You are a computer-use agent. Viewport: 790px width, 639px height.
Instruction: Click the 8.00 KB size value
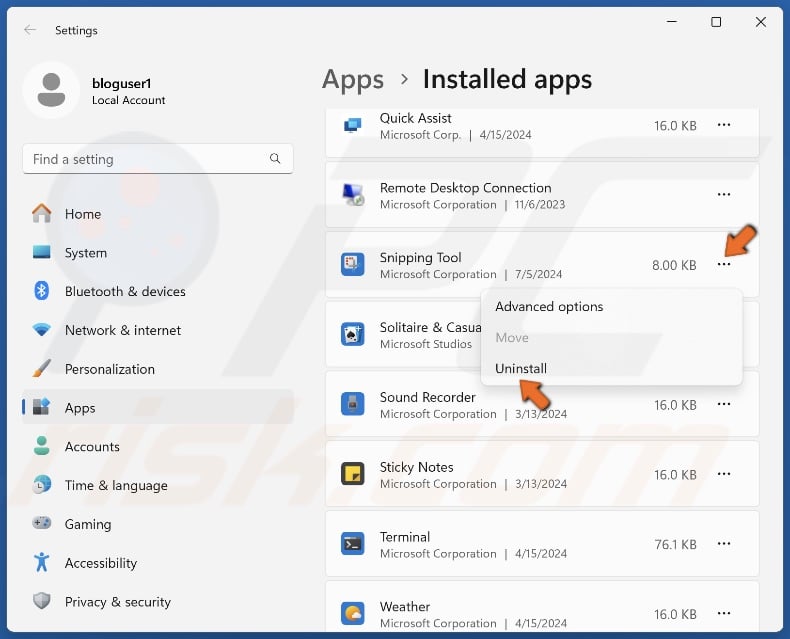click(x=674, y=266)
